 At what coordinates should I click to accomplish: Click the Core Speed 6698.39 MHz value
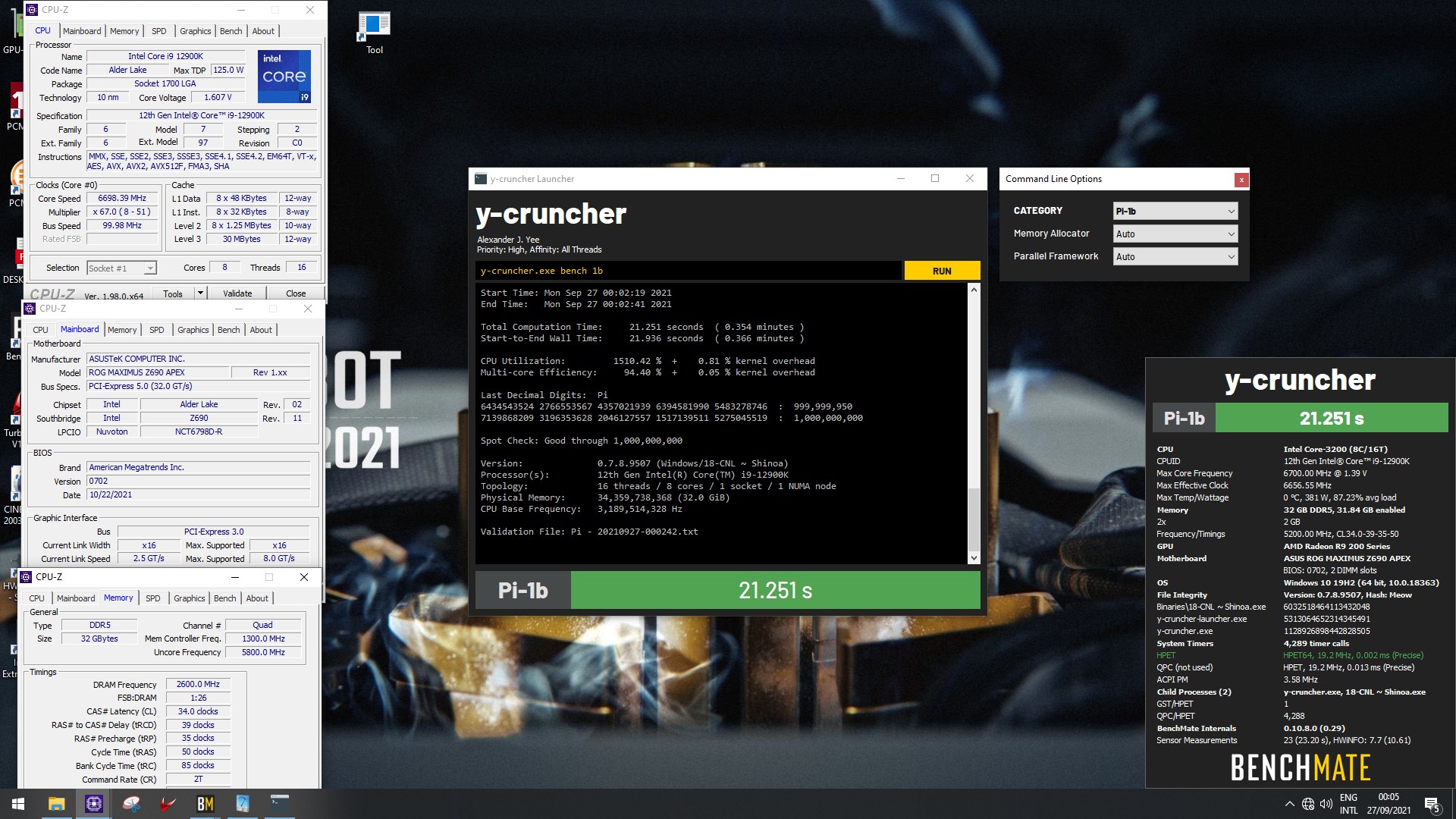click(122, 198)
